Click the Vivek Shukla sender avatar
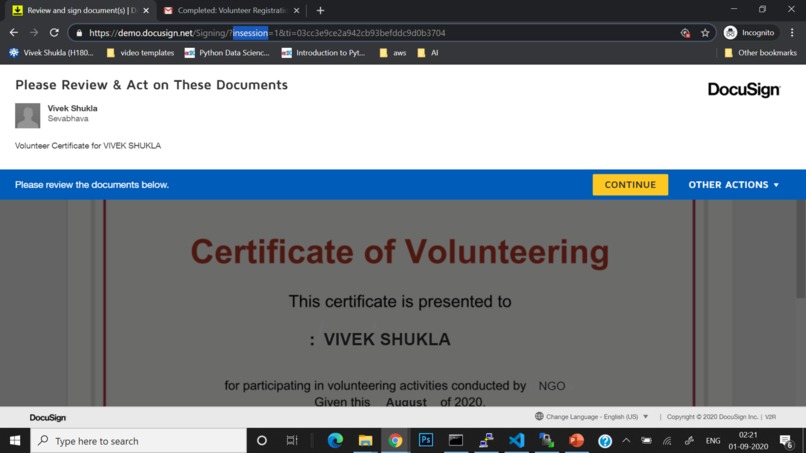Image resolution: width=806 pixels, height=453 pixels. point(27,115)
